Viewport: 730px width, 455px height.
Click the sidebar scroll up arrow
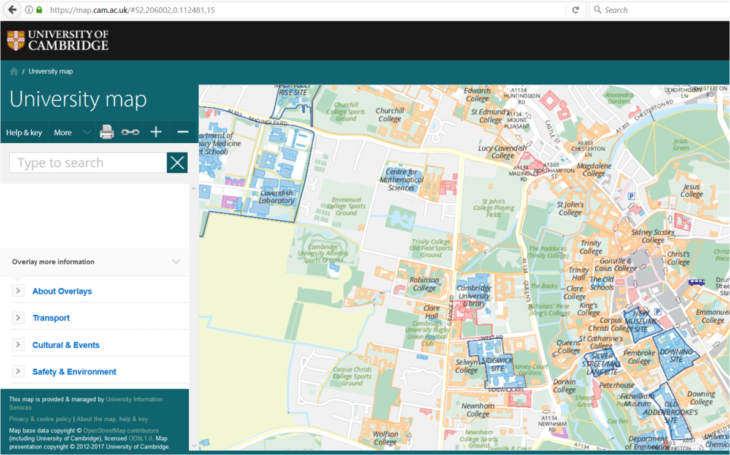(194, 189)
